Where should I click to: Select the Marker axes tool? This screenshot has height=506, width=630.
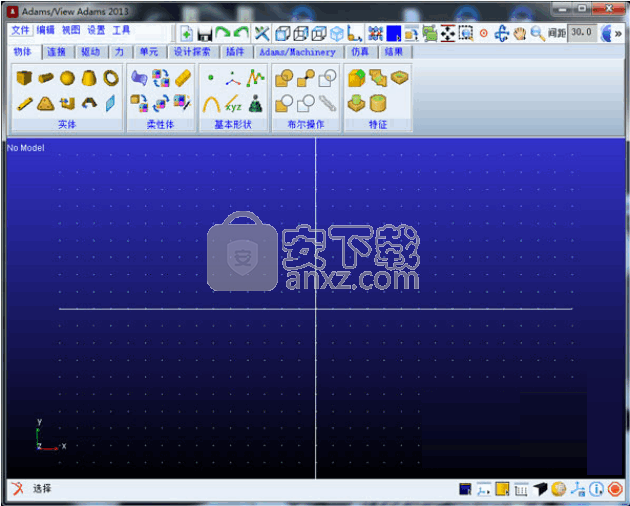point(233,78)
